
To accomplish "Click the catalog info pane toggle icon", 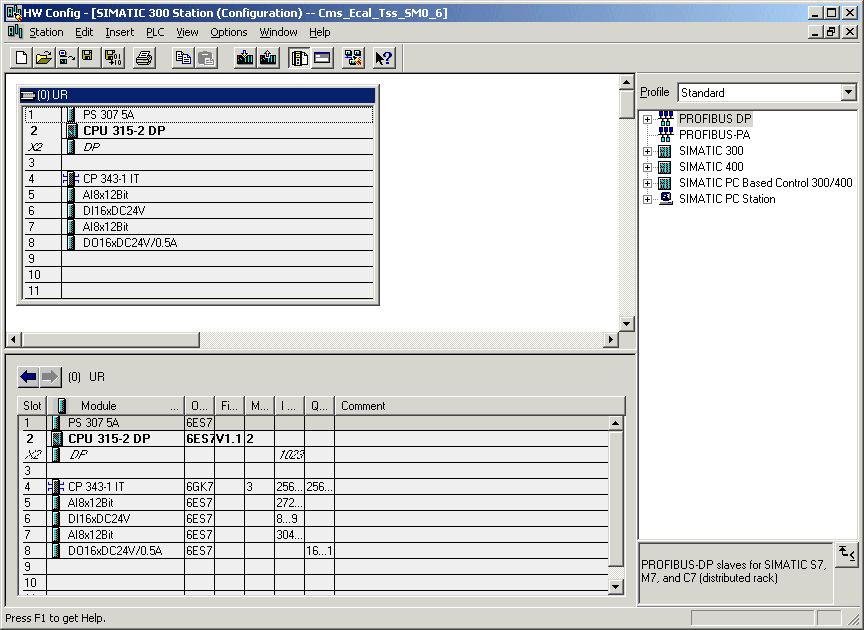I will [x=846, y=553].
